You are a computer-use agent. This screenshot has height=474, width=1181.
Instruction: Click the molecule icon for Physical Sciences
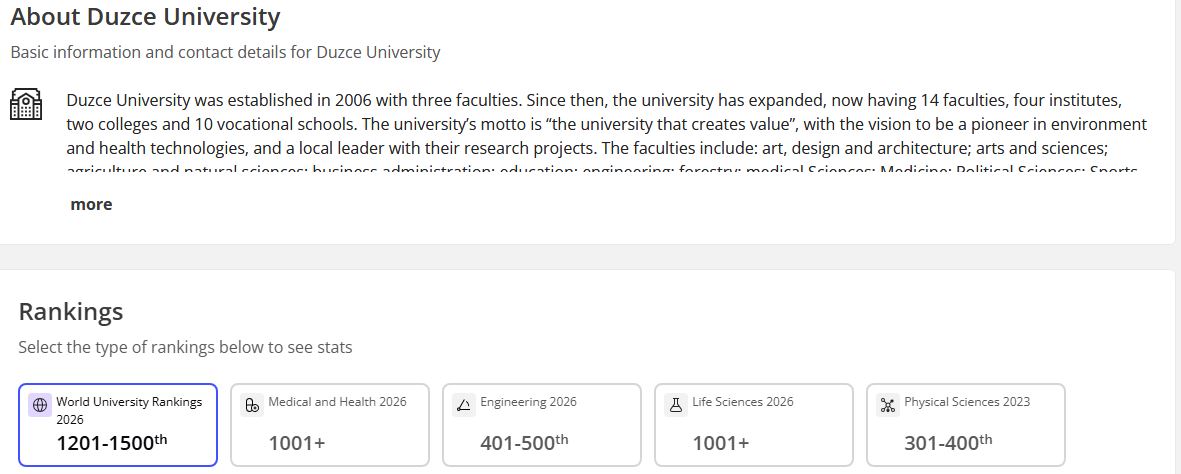887,405
